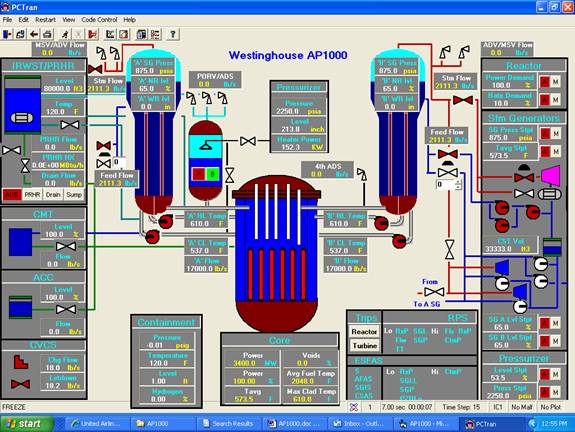Click the printer toolbar icon
The width and height of the screenshot is (575, 432).
tap(47, 34)
